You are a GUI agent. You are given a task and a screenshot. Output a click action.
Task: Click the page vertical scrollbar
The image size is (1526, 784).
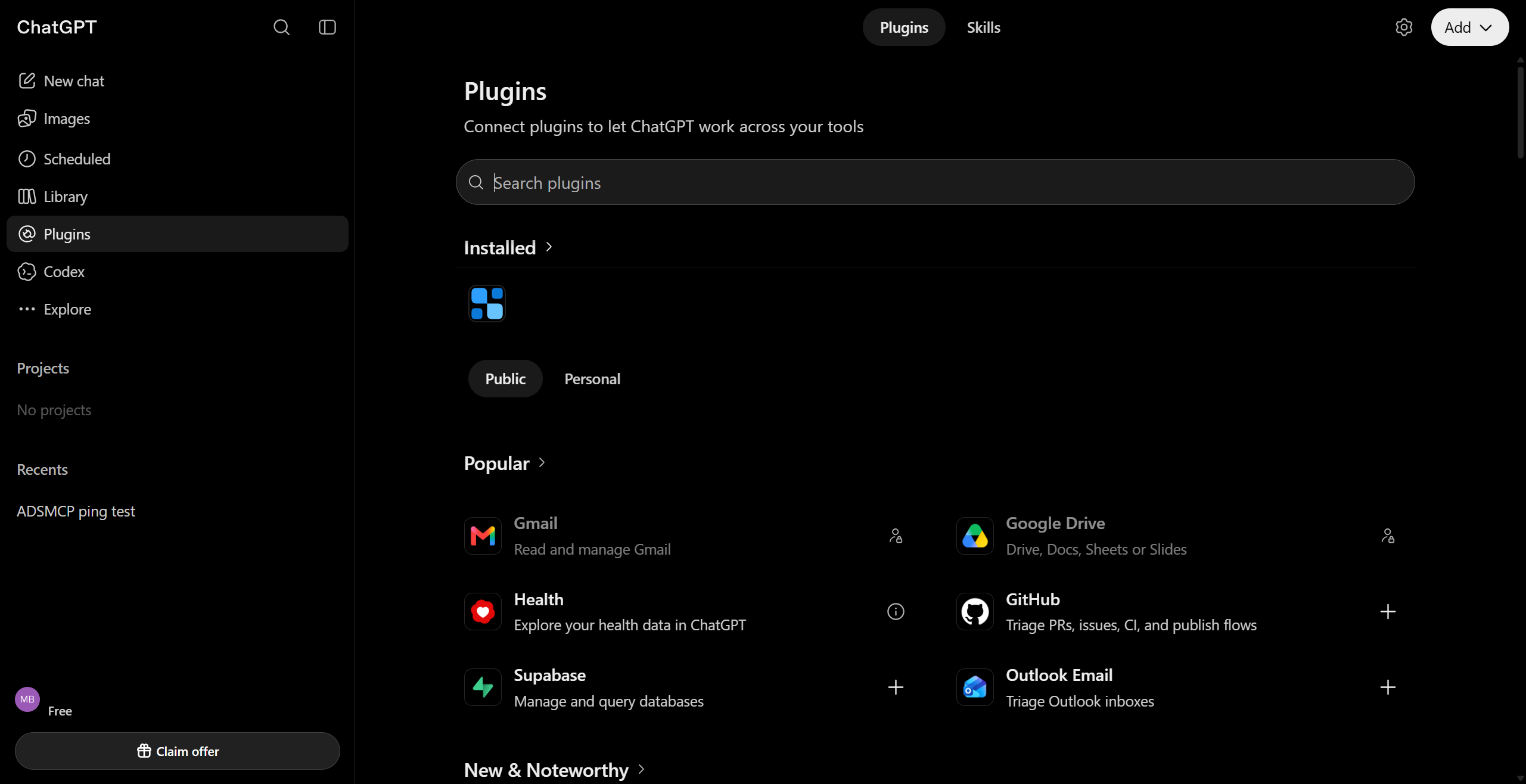(x=1521, y=113)
